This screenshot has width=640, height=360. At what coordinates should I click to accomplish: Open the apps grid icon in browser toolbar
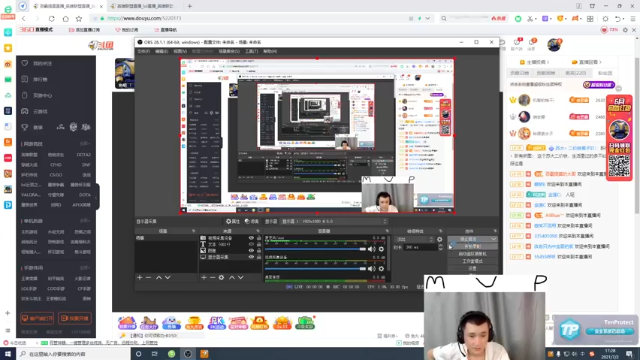pos(590,18)
